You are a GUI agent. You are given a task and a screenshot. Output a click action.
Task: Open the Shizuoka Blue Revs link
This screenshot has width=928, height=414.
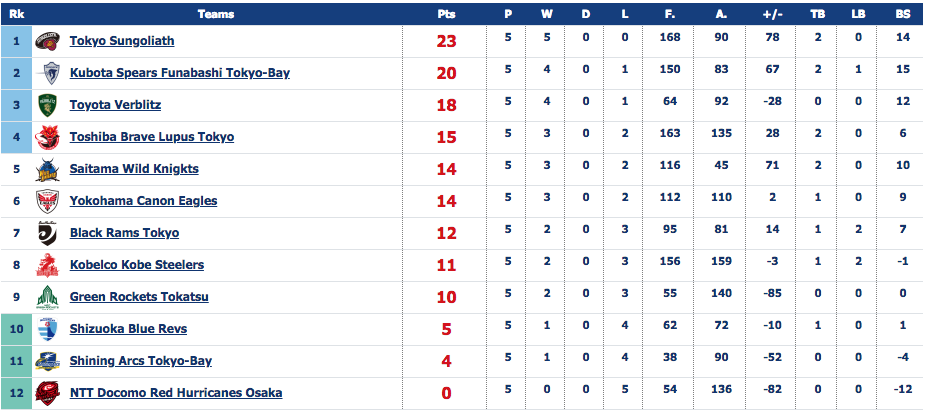point(128,329)
